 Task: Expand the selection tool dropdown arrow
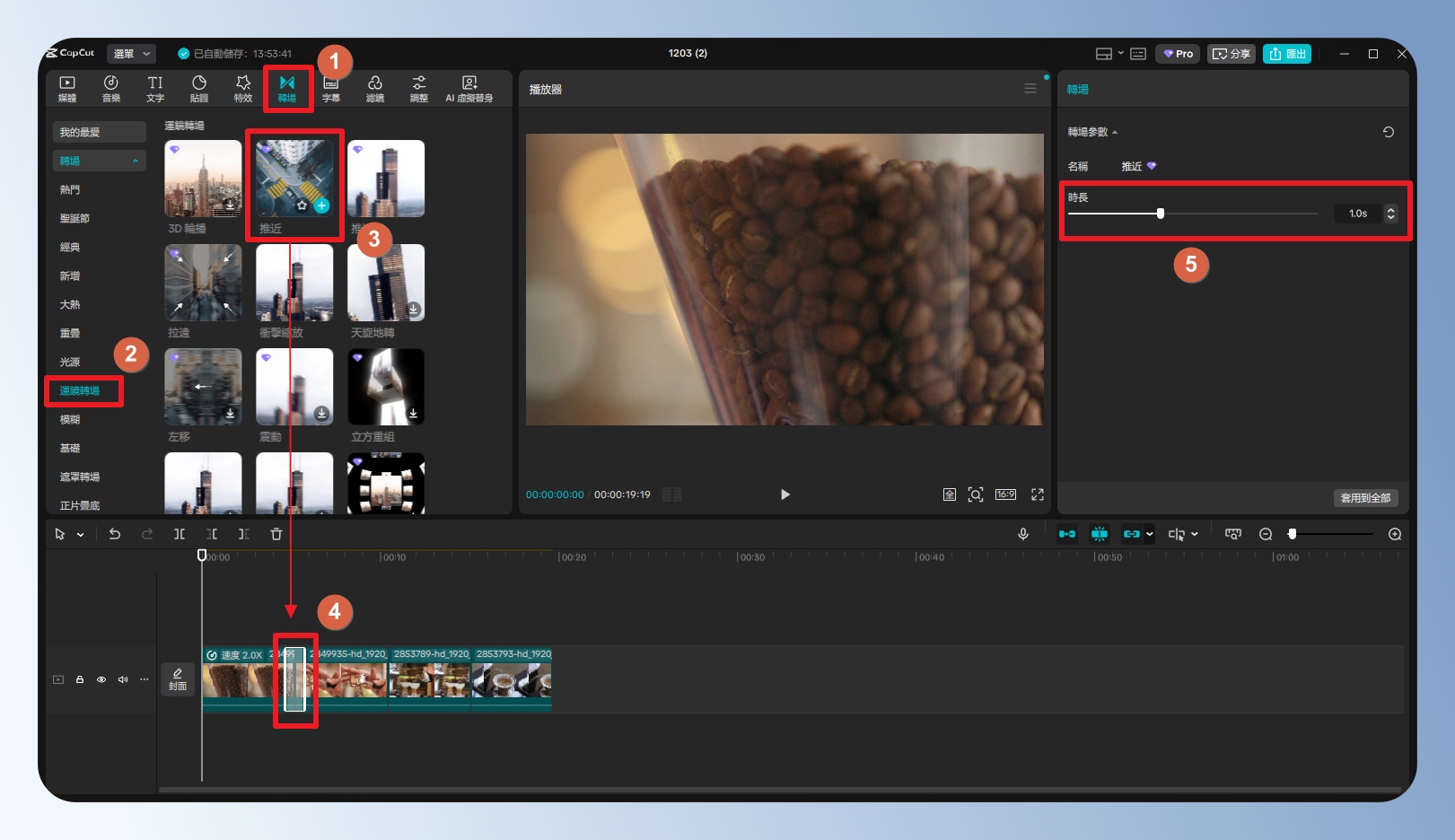pyautogui.click(x=81, y=535)
